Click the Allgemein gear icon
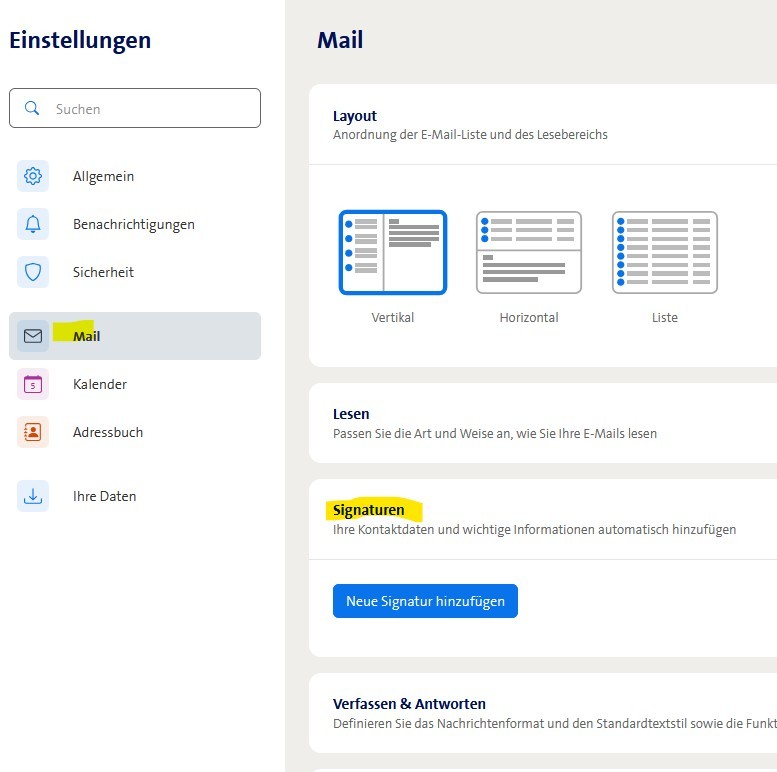This screenshot has height=772, width=777. (33, 176)
